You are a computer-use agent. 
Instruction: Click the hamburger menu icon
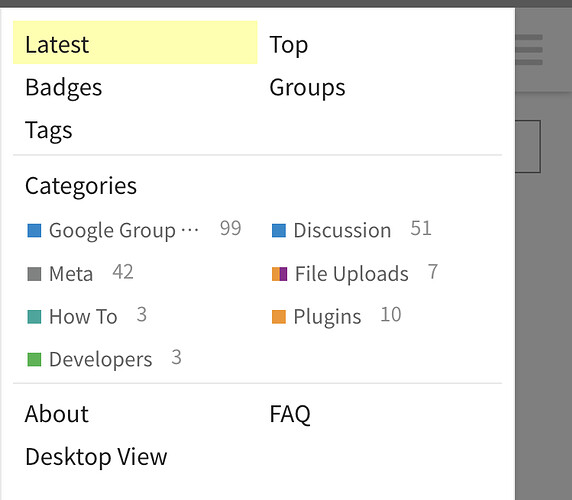point(529,50)
